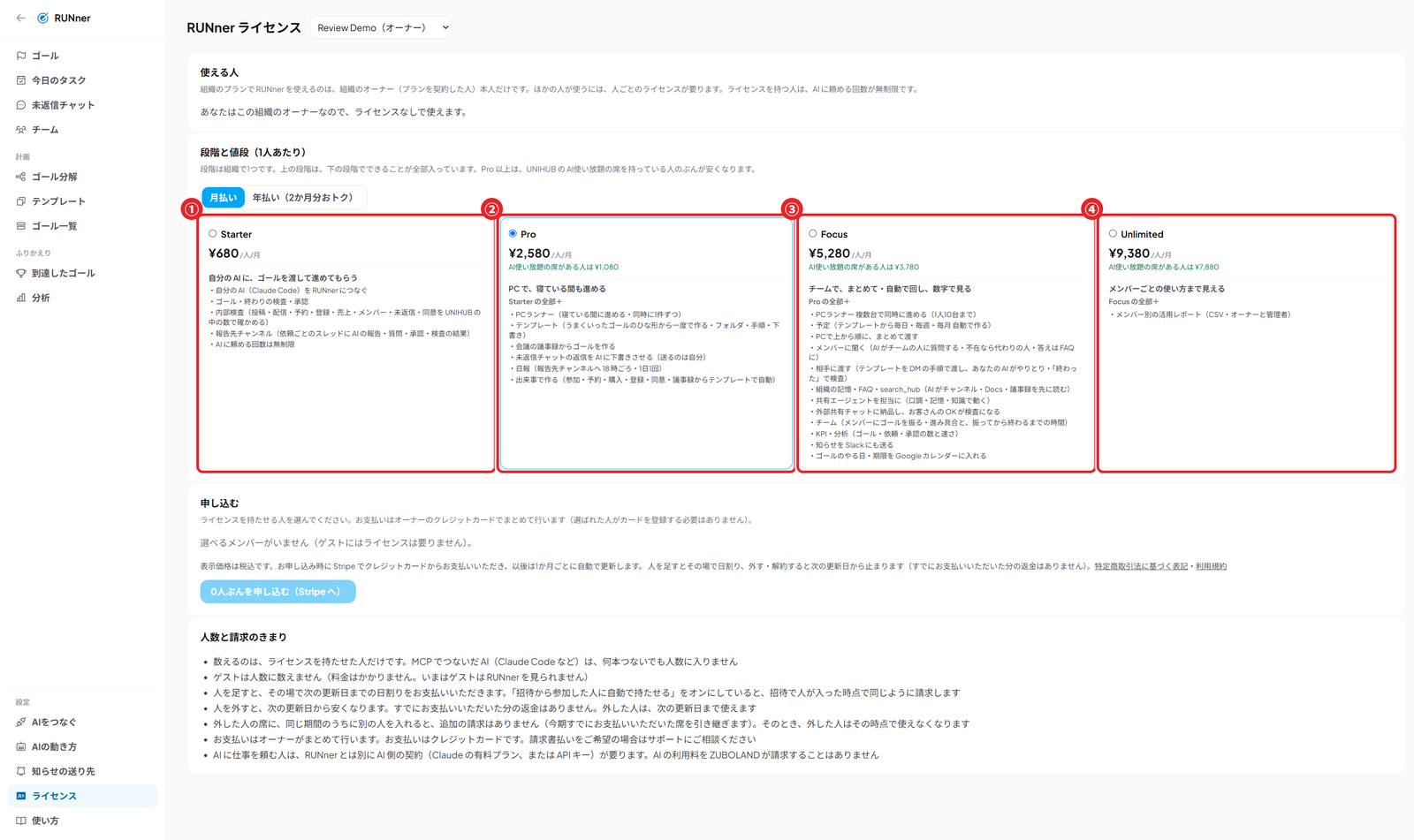Switch to 年払い（2か月分おトク）tab
The image size is (1414, 840).
point(302,198)
